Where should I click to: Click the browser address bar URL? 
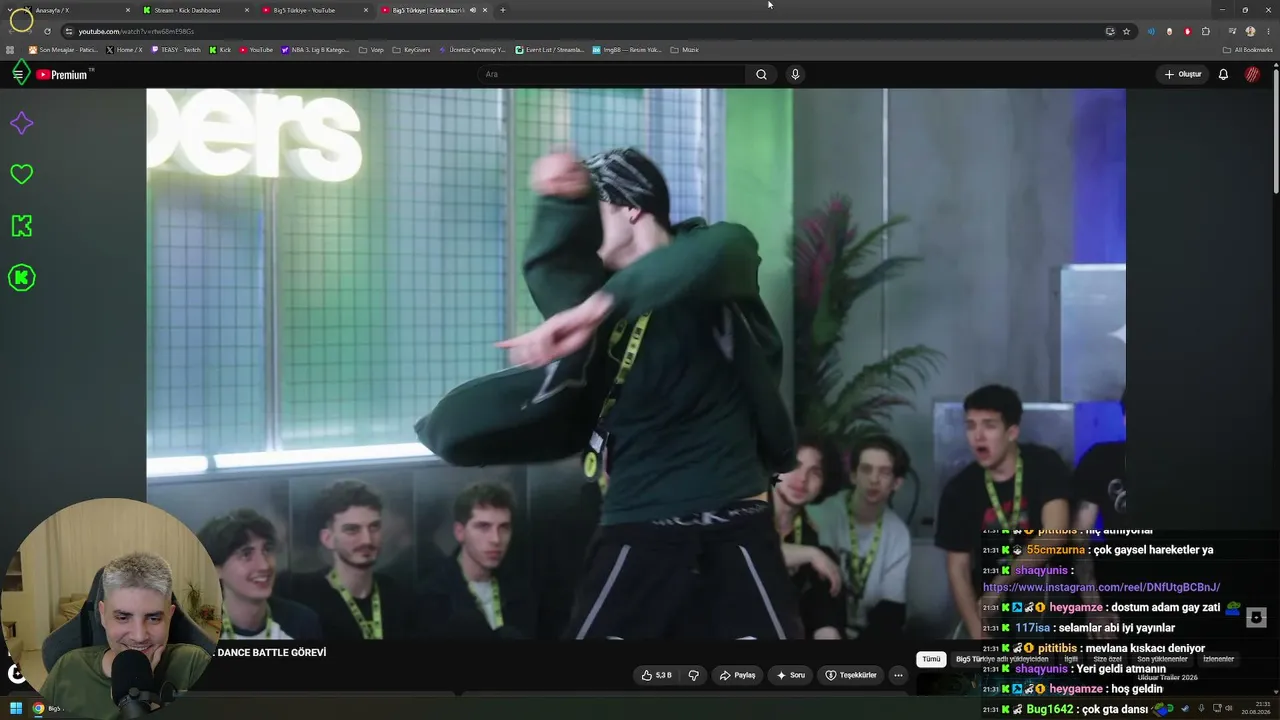tap(136, 31)
